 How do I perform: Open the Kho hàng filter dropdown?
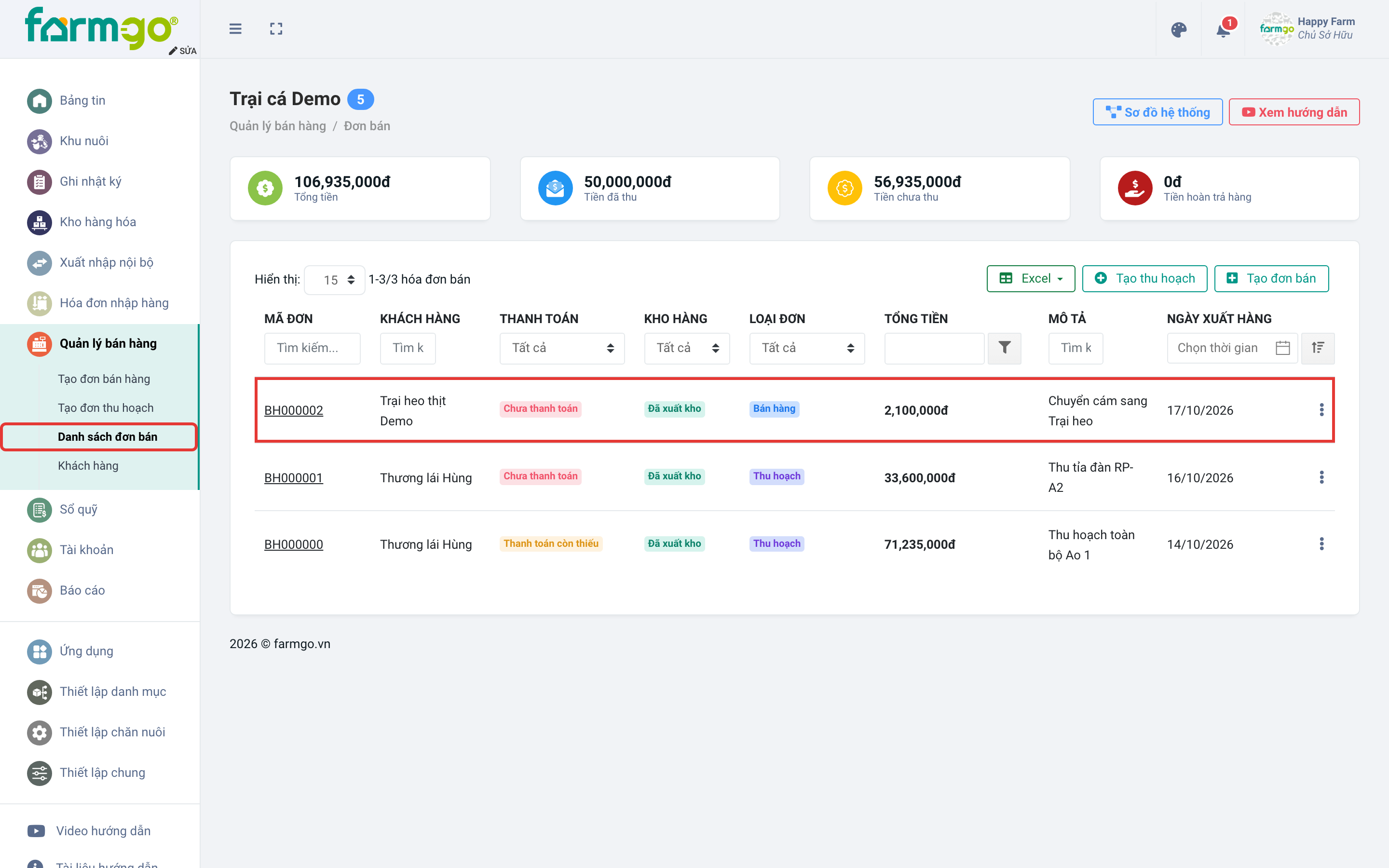[x=686, y=348]
